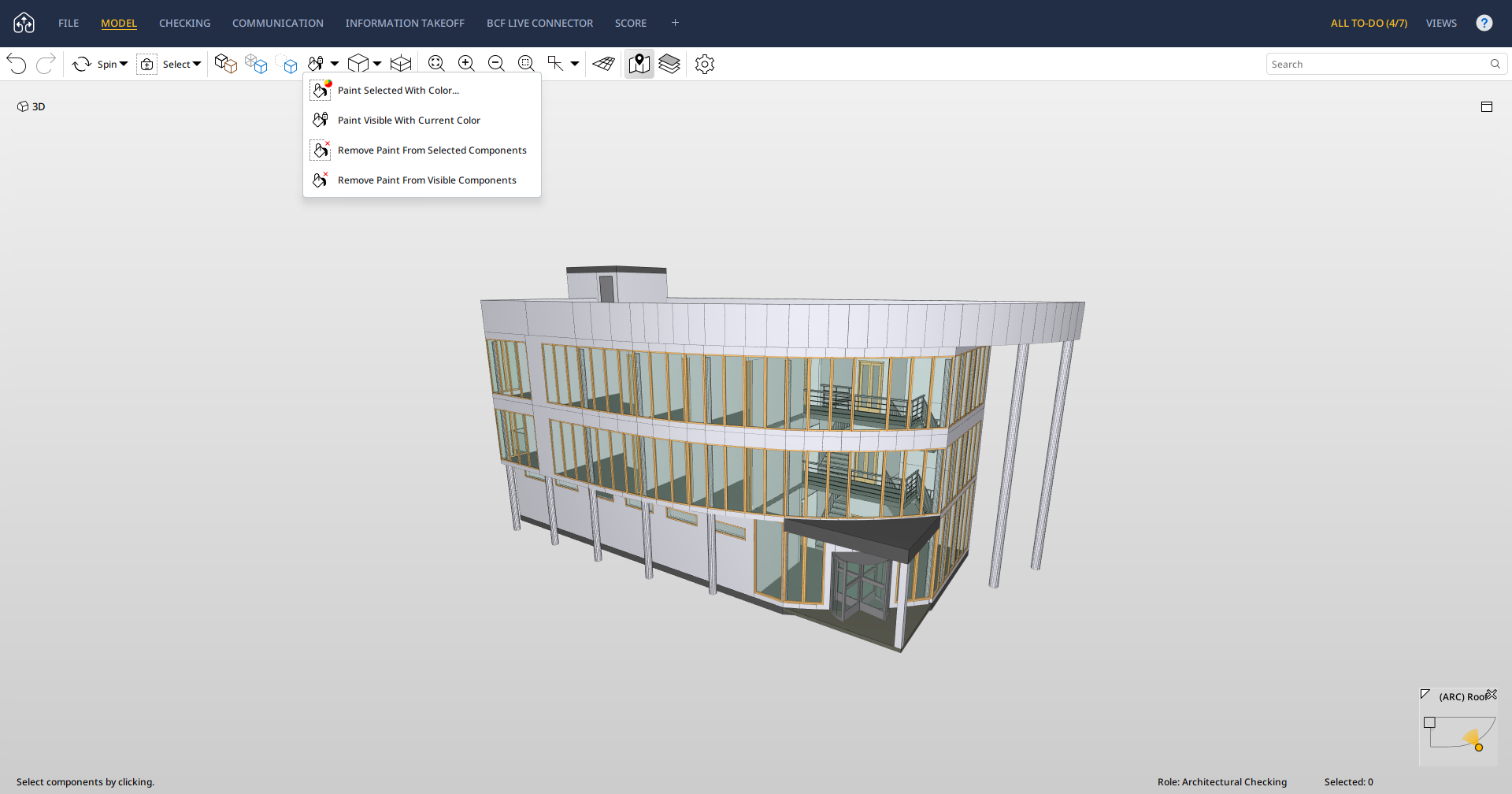1512x794 pixels.
Task: Close the (ARC) Roof navigation map
Action: click(1492, 695)
